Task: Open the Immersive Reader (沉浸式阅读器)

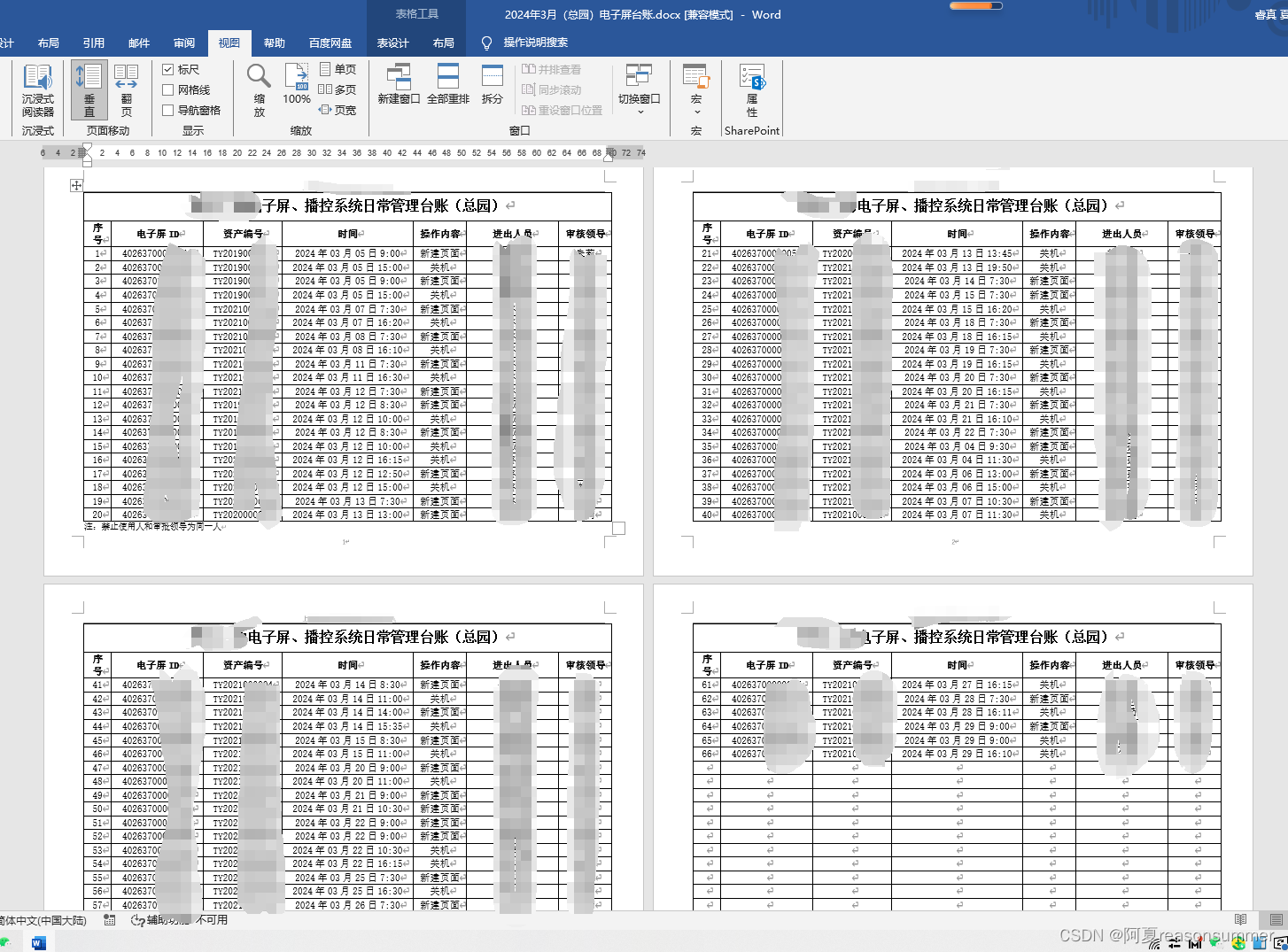Action: click(x=38, y=89)
